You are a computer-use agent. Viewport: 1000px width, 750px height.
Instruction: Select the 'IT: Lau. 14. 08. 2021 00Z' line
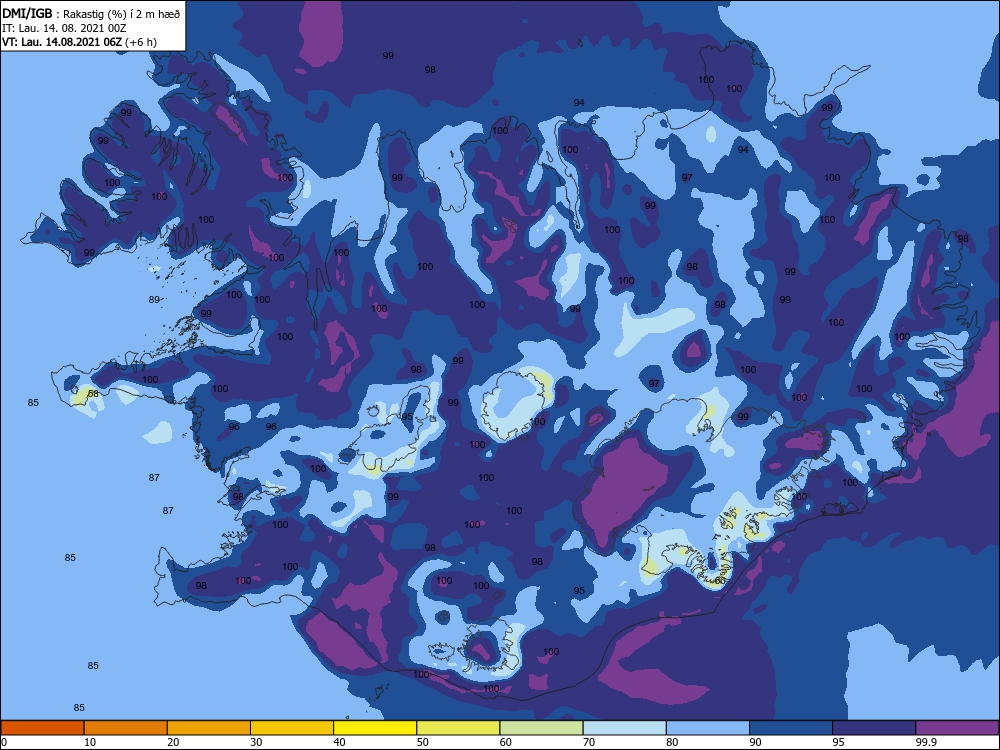[x=64, y=28]
